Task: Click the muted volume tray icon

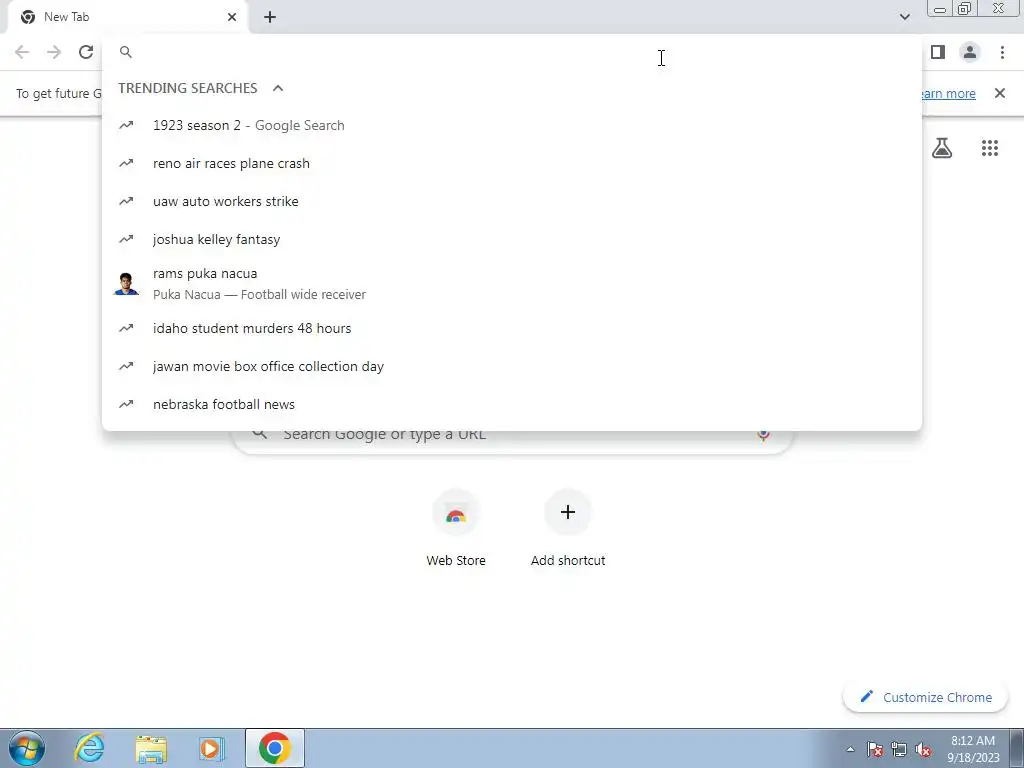Action: pos(923,749)
